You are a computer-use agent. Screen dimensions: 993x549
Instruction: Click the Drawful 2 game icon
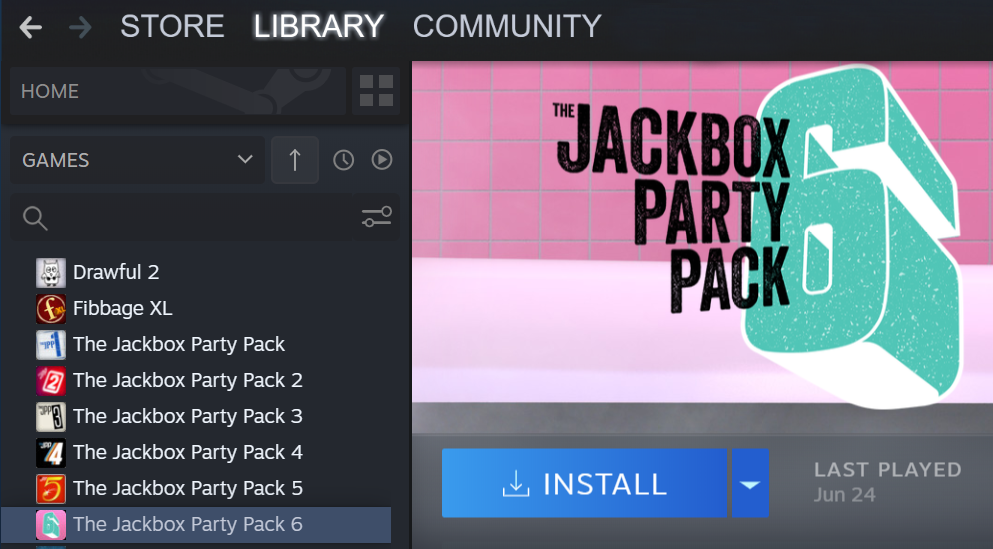coord(51,273)
